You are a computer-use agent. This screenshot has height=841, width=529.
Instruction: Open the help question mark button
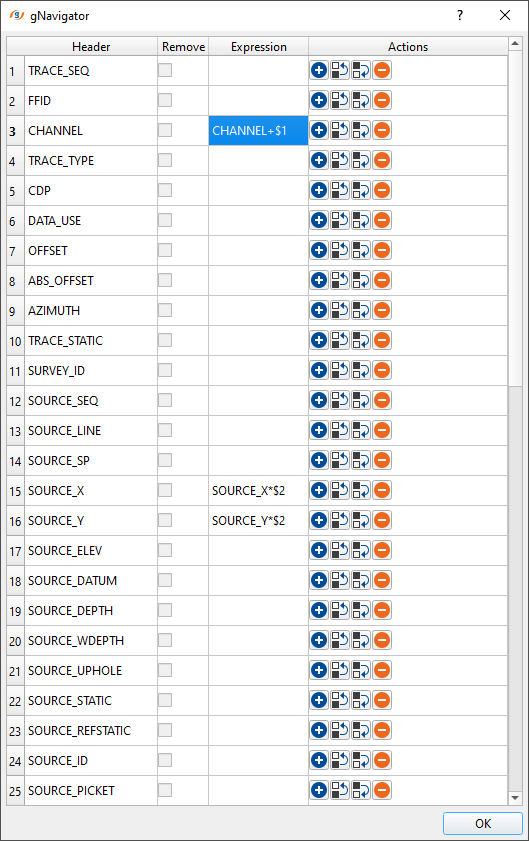[460, 16]
